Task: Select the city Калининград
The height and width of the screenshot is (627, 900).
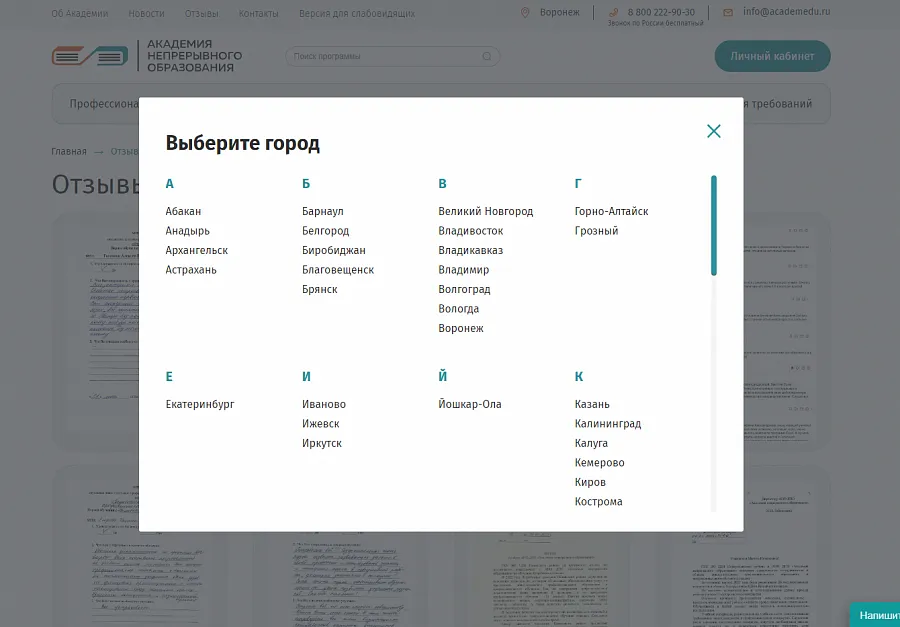Action: 608,424
